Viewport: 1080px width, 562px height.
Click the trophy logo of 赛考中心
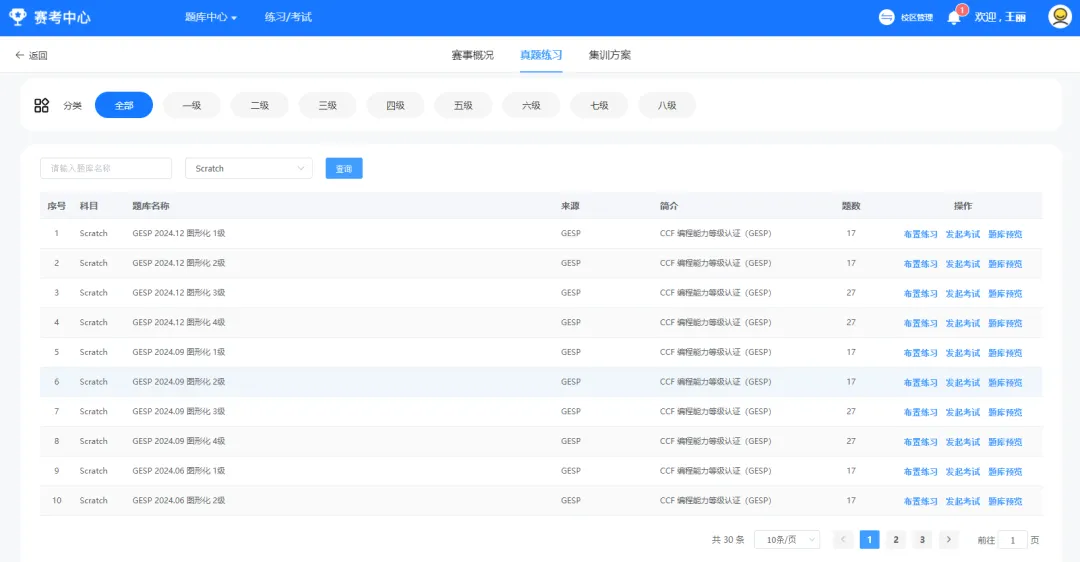click(18, 17)
